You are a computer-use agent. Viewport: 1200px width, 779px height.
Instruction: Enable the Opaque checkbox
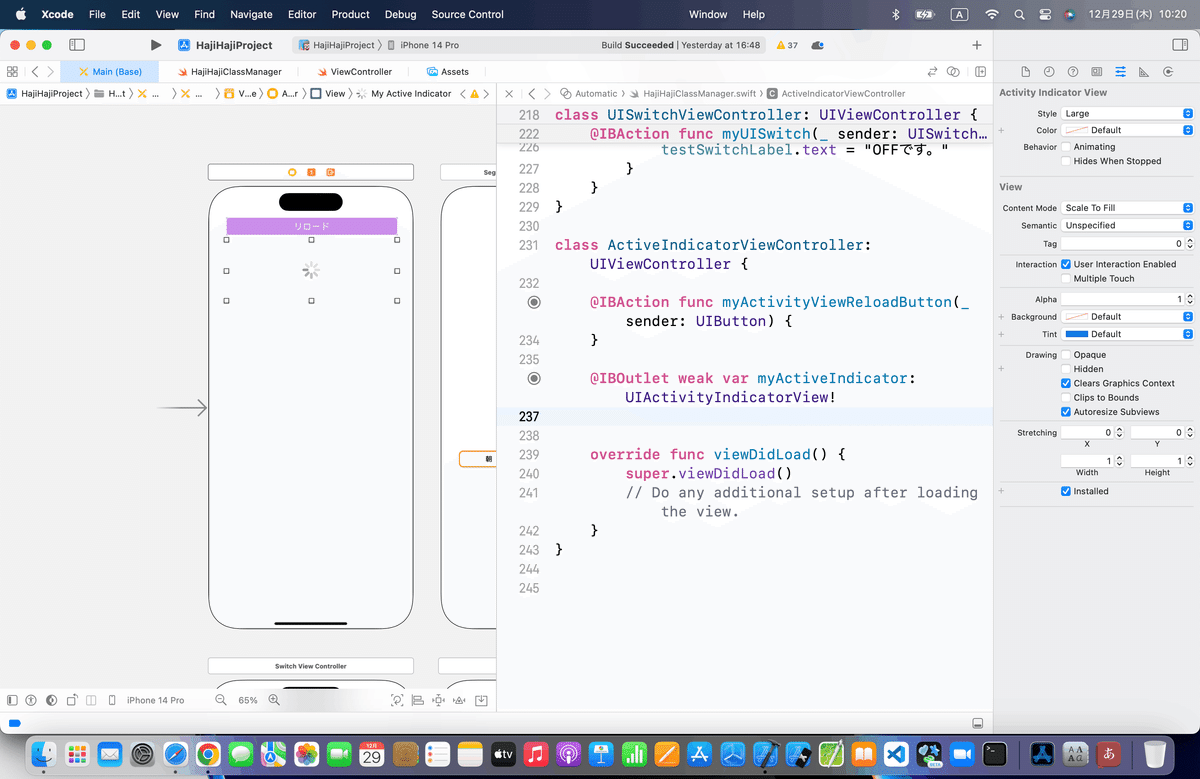1066,355
